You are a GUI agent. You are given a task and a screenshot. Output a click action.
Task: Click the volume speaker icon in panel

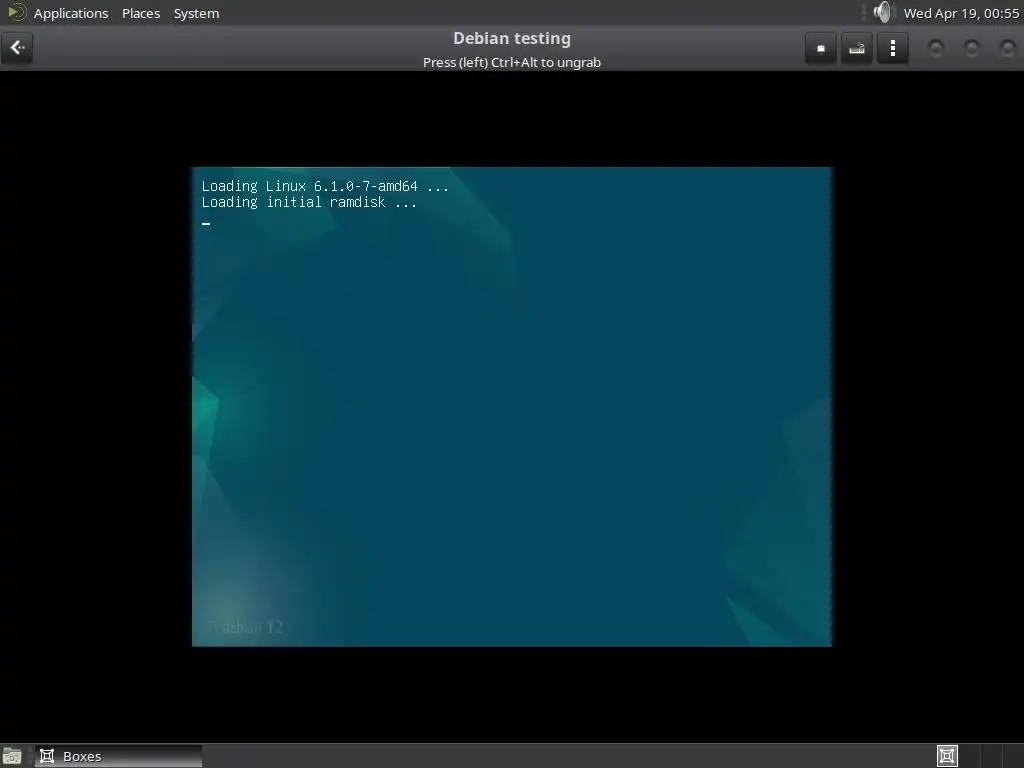(883, 12)
